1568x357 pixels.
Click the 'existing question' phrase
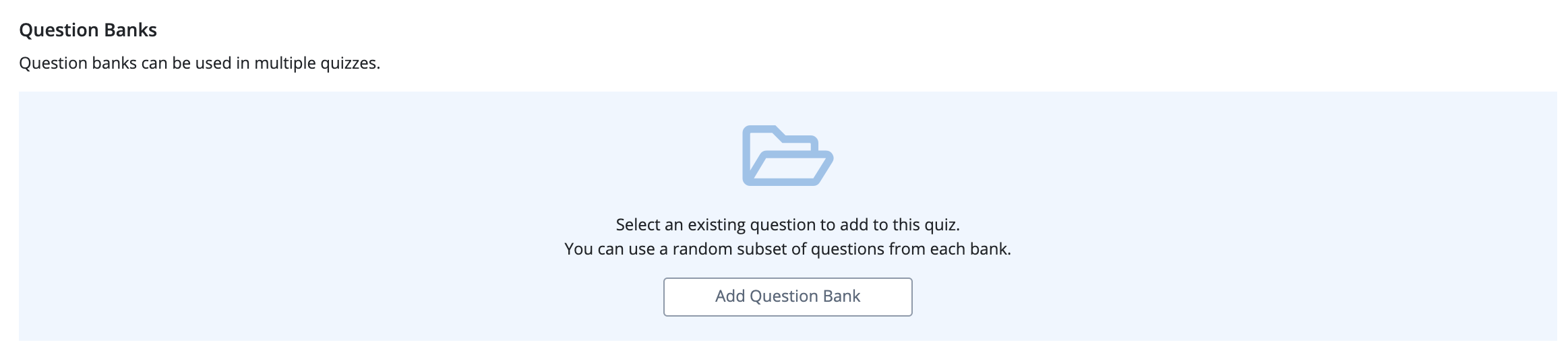pyautogui.click(x=750, y=225)
